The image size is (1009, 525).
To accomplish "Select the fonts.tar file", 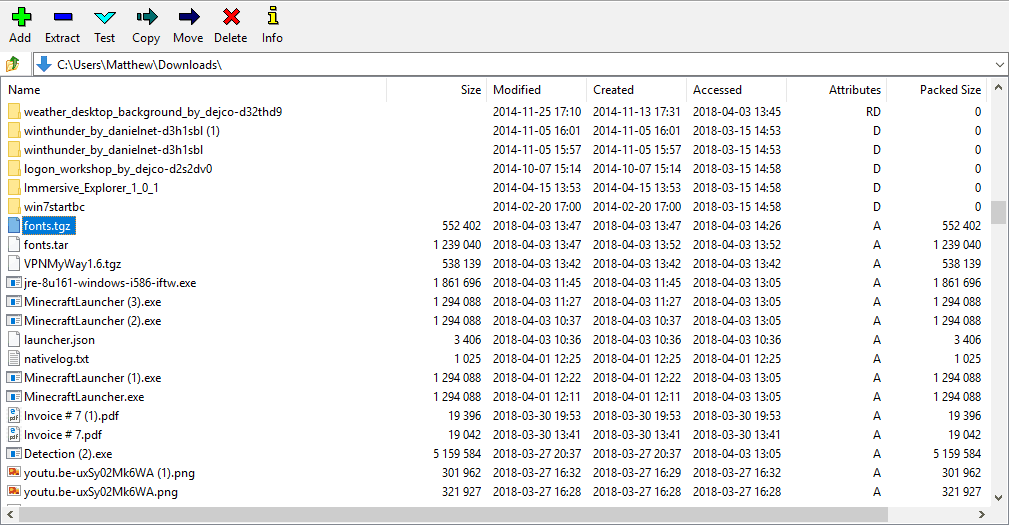I will point(46,245).
